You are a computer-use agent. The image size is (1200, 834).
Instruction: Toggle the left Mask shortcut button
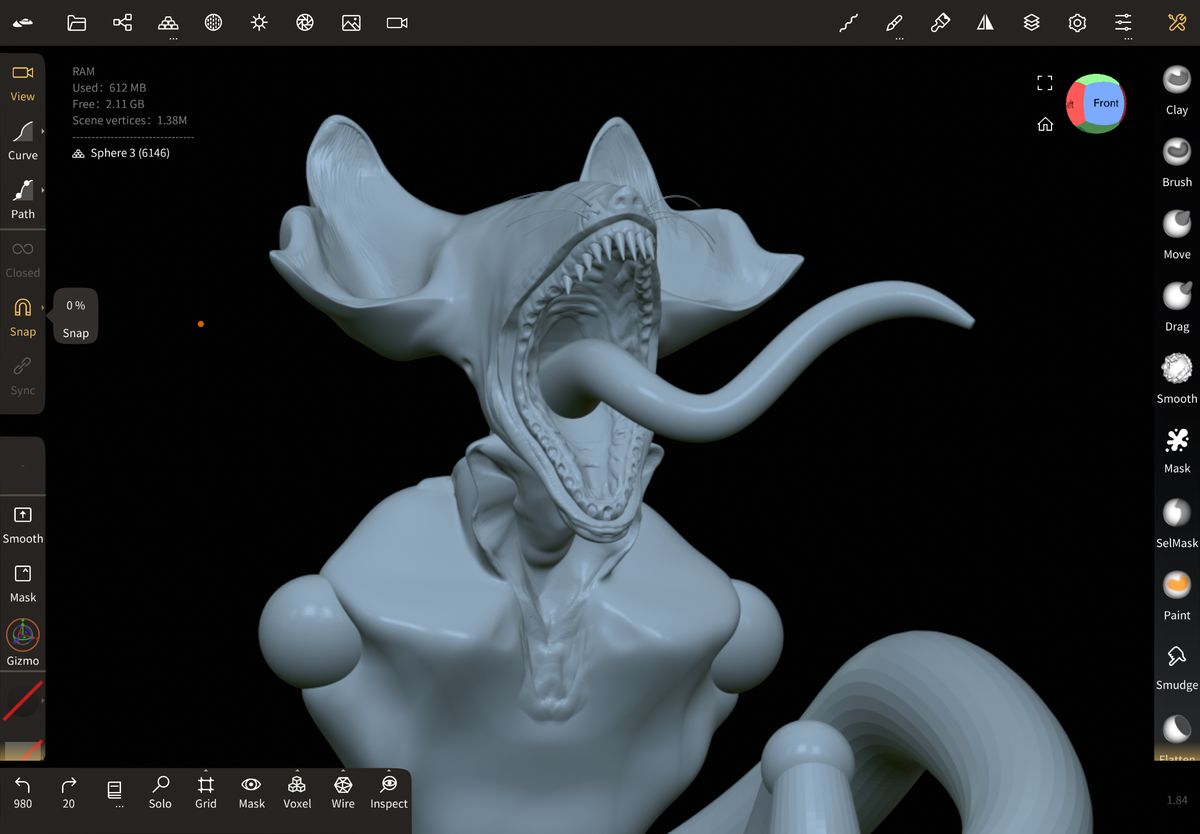(x=23, y=583)
